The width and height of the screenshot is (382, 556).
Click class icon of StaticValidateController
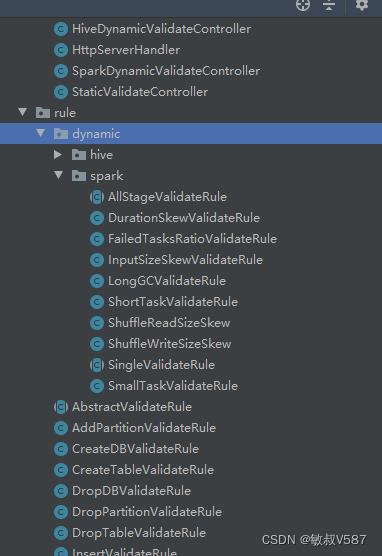click(61, 92)
